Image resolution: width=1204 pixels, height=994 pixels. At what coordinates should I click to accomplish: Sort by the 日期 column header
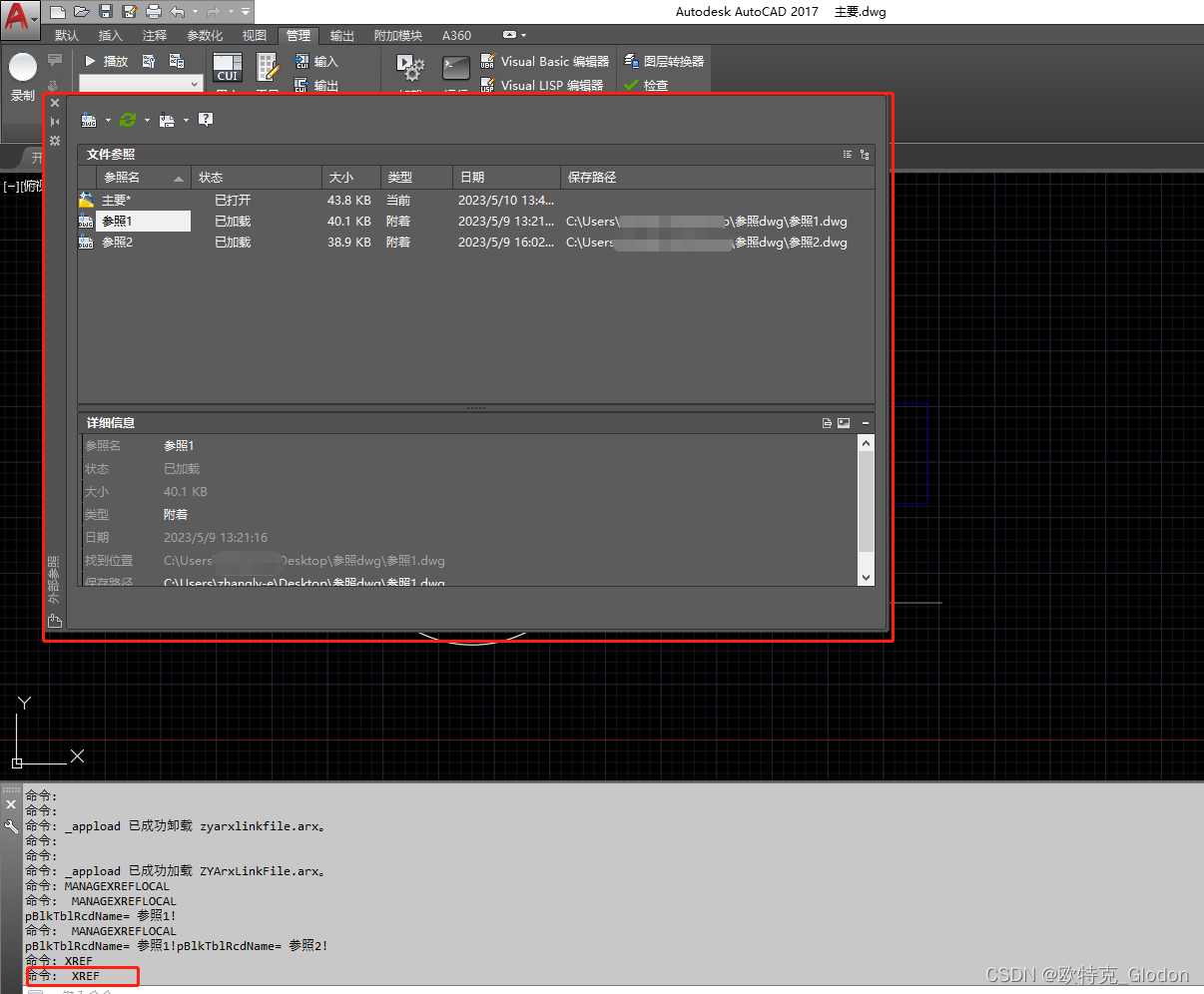point(506,177)
